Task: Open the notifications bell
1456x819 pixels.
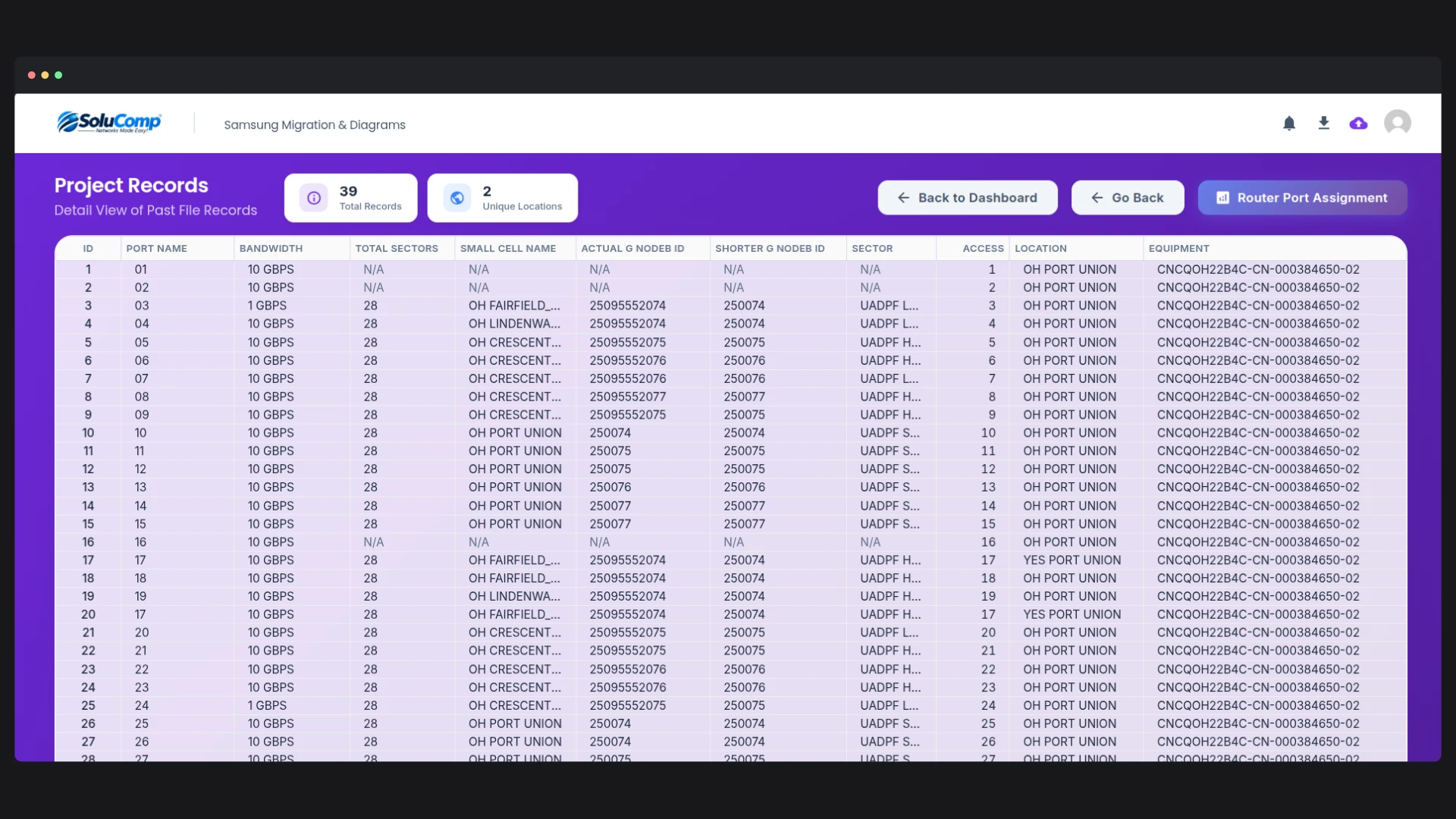Action: (1289, 123)
